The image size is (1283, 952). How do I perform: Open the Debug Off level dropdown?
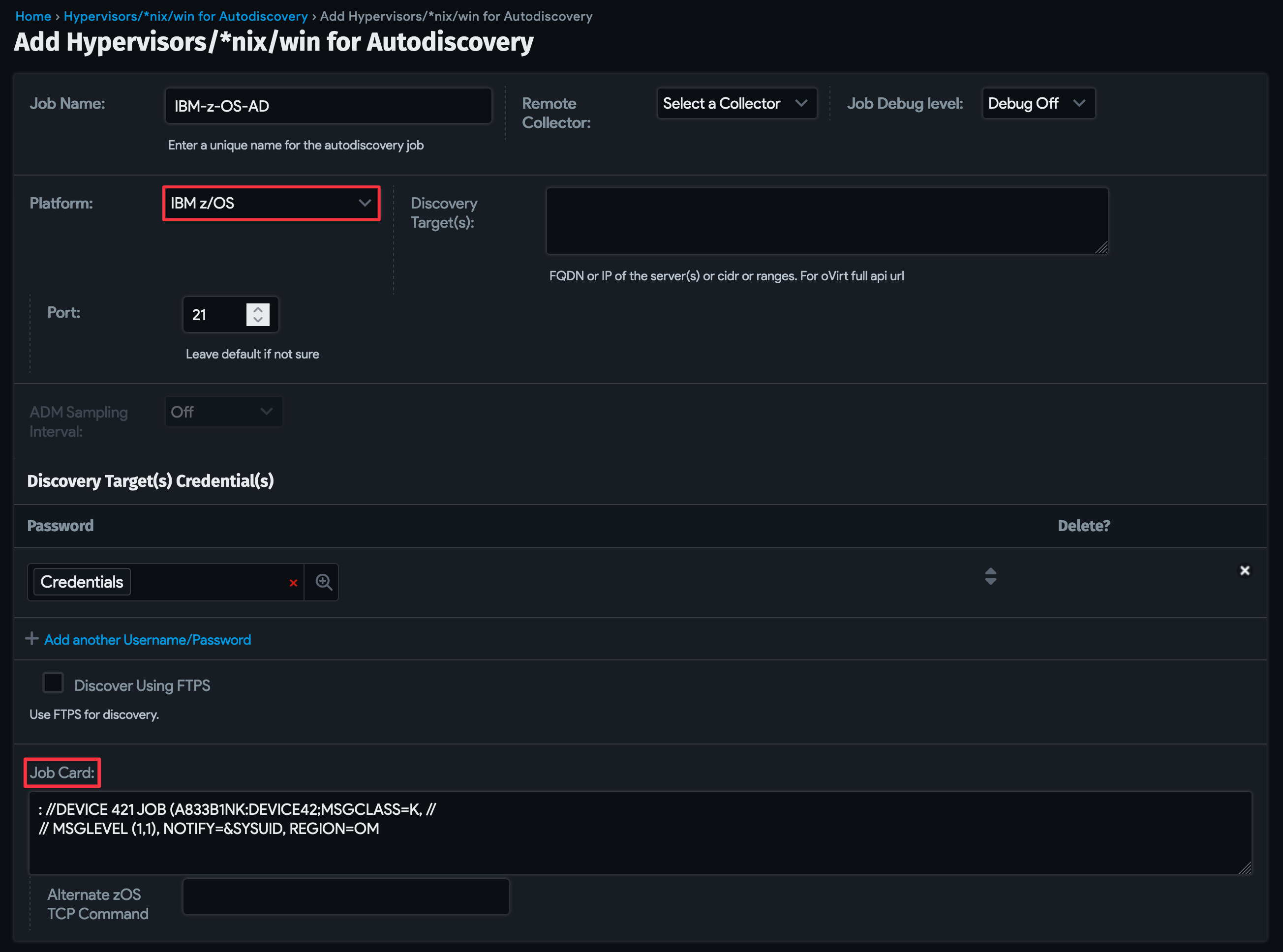click(x=1038, y=104)
